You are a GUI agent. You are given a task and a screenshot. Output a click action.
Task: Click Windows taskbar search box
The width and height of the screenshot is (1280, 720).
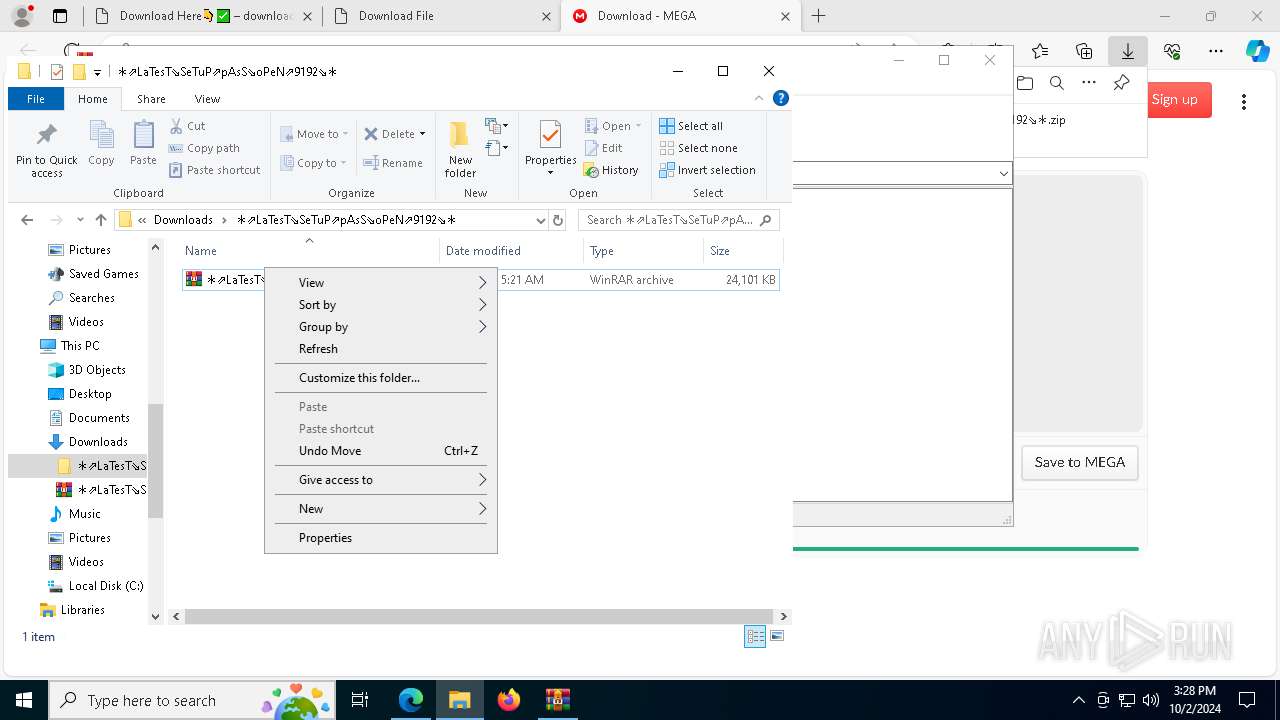click(x=192, y=700)
